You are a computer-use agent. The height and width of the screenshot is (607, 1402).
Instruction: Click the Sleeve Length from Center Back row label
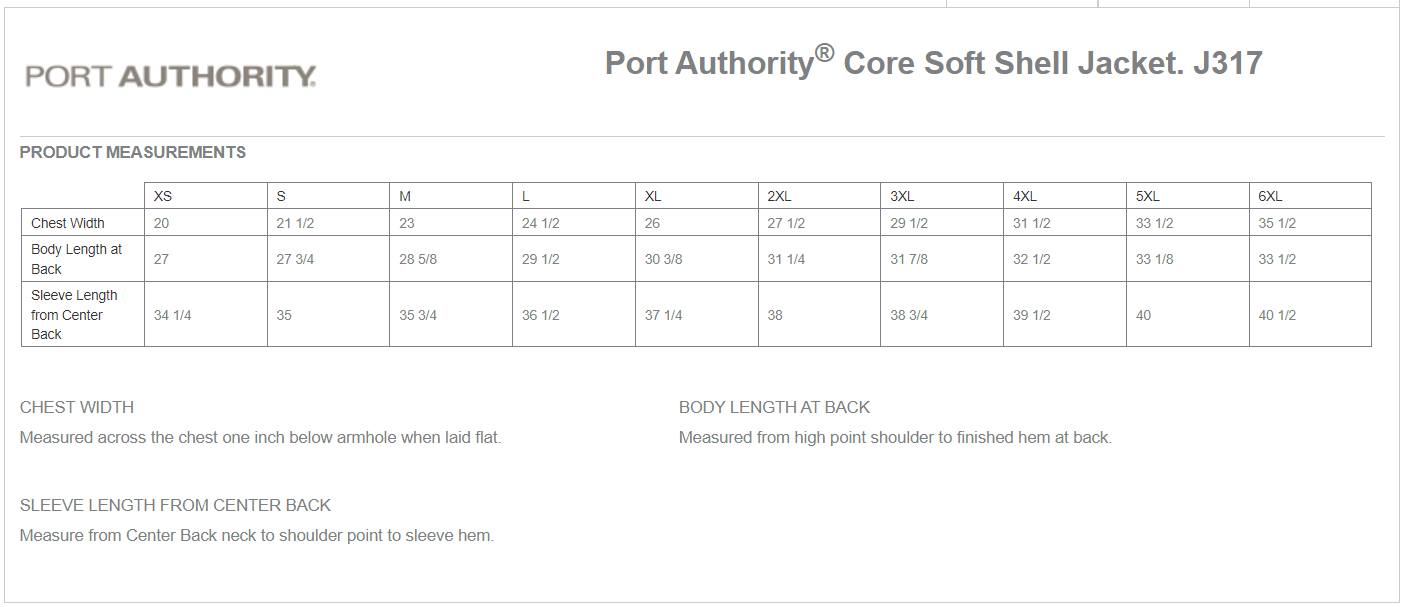[74, 315]
